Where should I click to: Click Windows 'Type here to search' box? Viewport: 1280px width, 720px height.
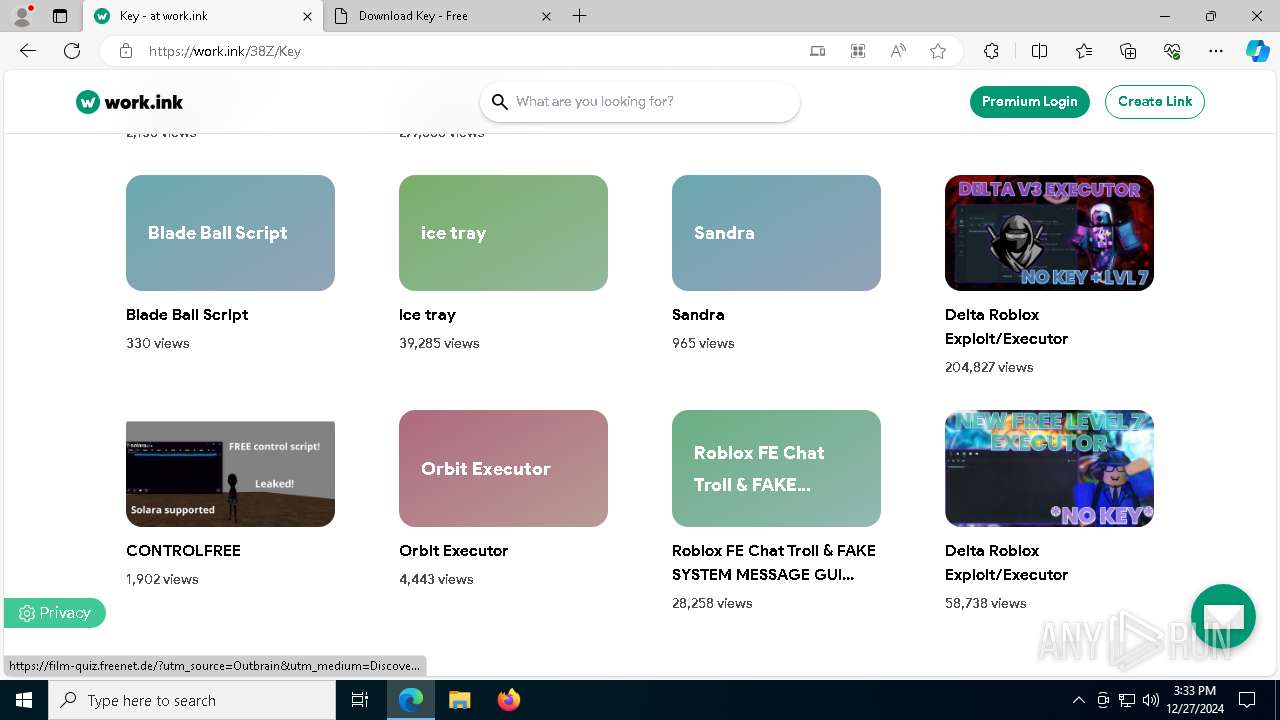(192, 700)
